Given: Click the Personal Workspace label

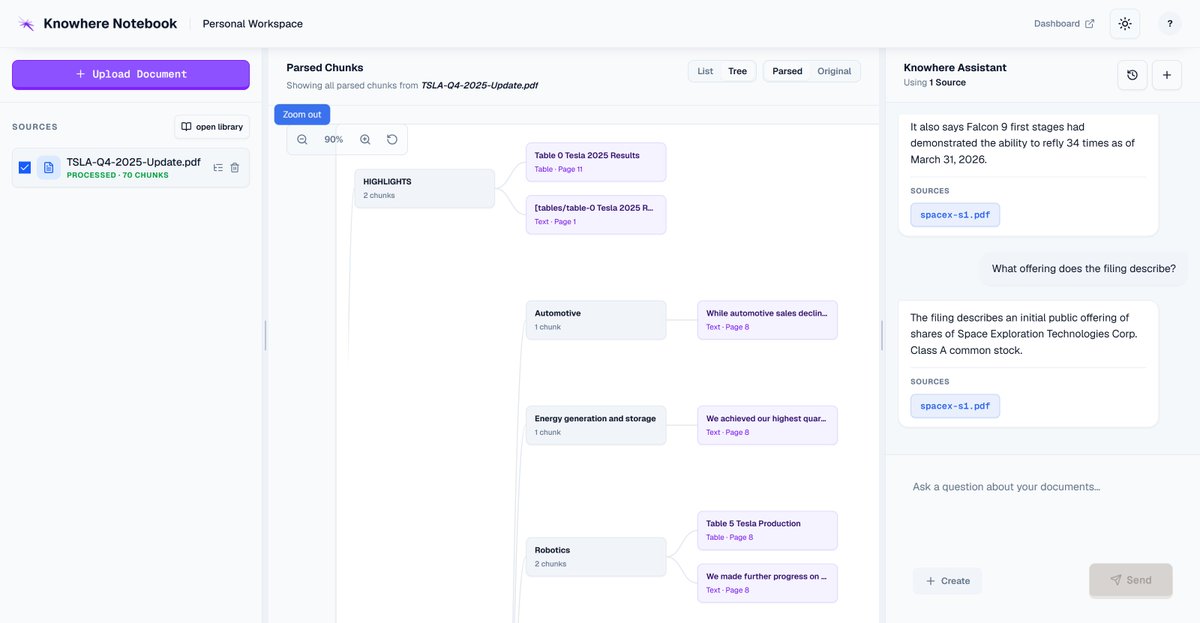Looking at the screenshot, I should point(253,24).
